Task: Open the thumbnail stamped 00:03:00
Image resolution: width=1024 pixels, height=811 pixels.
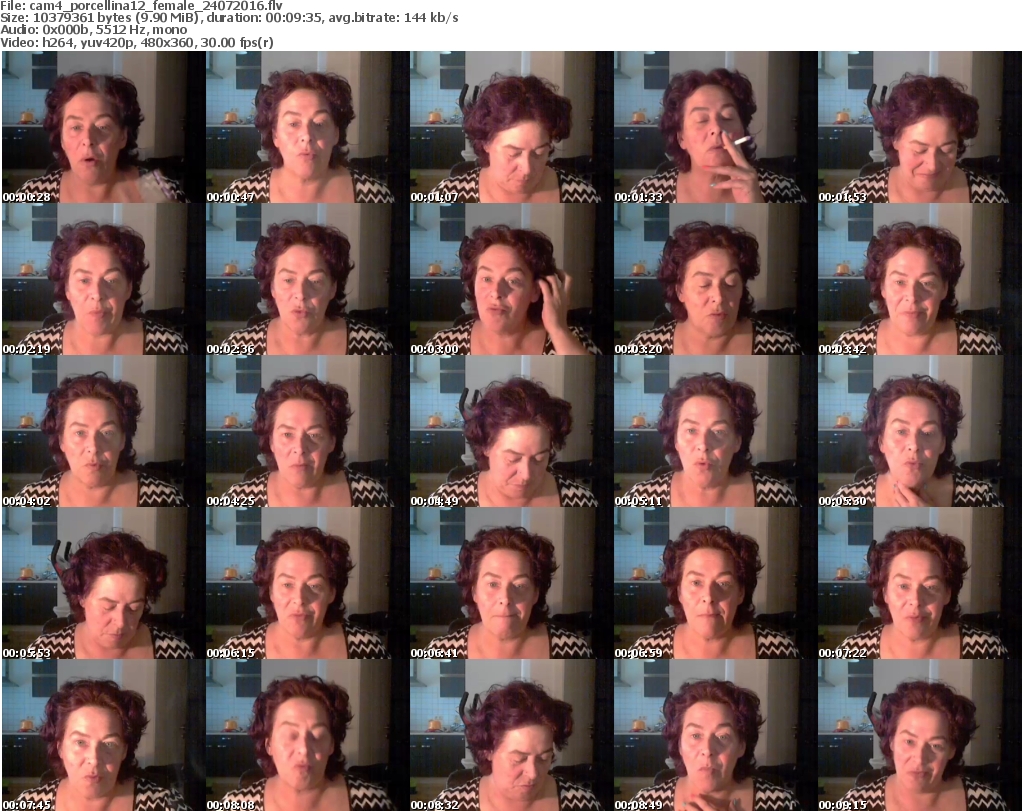Action: click(511, 279)
